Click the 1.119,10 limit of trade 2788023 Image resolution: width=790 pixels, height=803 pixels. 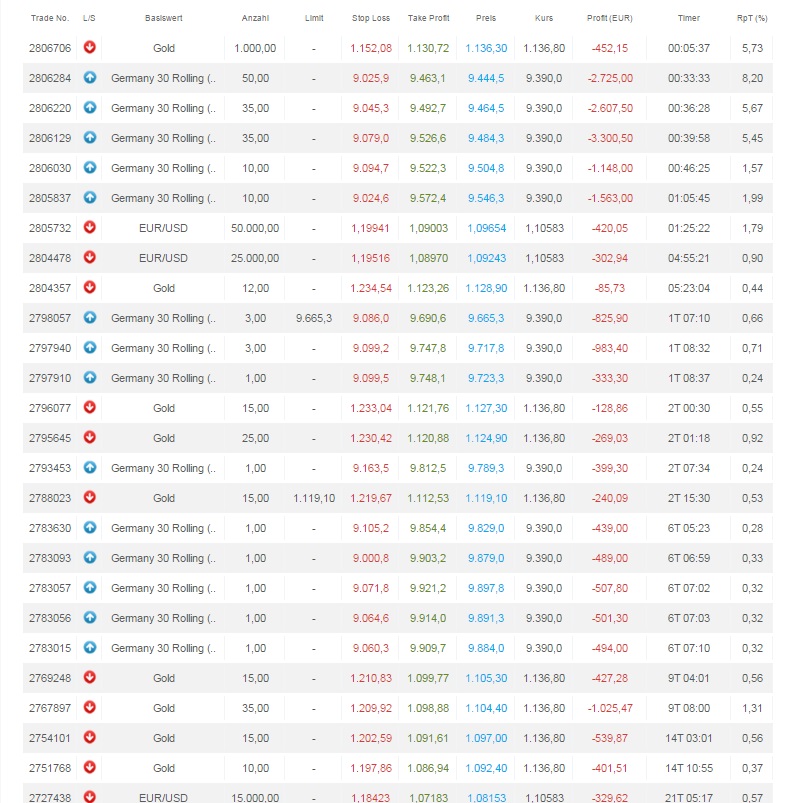pos(314,498)
